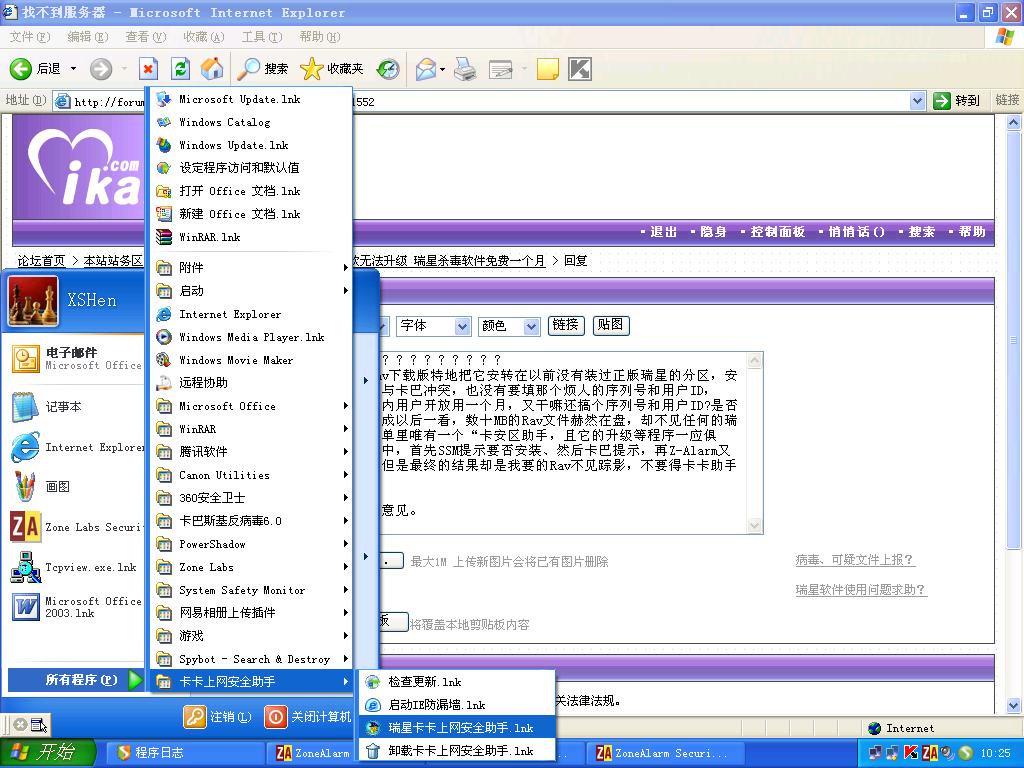1024x768 pixels.
Task: Open the 工具(T) menu in menu bar
Action: click(261, 37)
